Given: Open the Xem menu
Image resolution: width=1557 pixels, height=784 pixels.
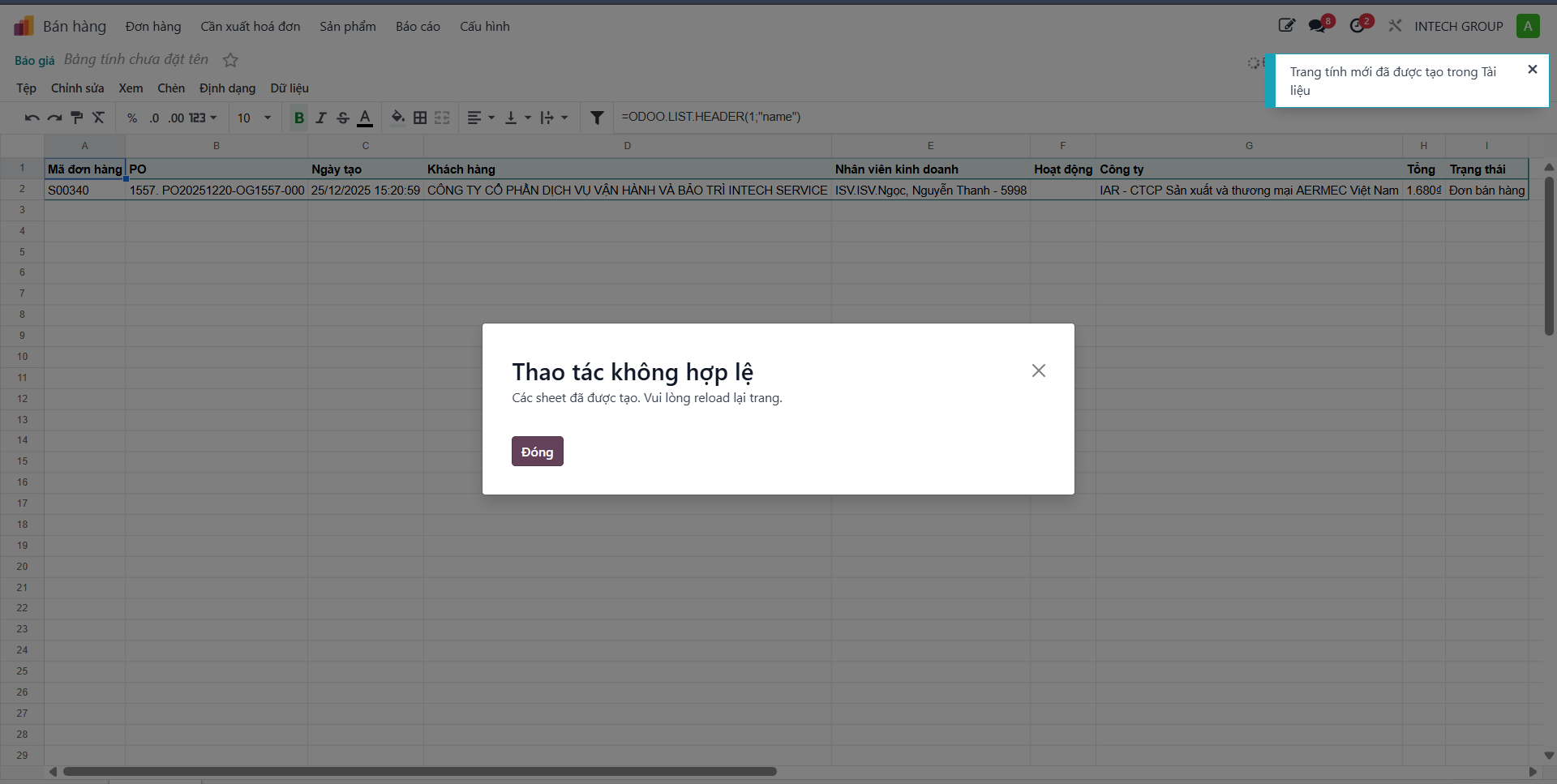Looking at the screenshot, I should [131, 88].
